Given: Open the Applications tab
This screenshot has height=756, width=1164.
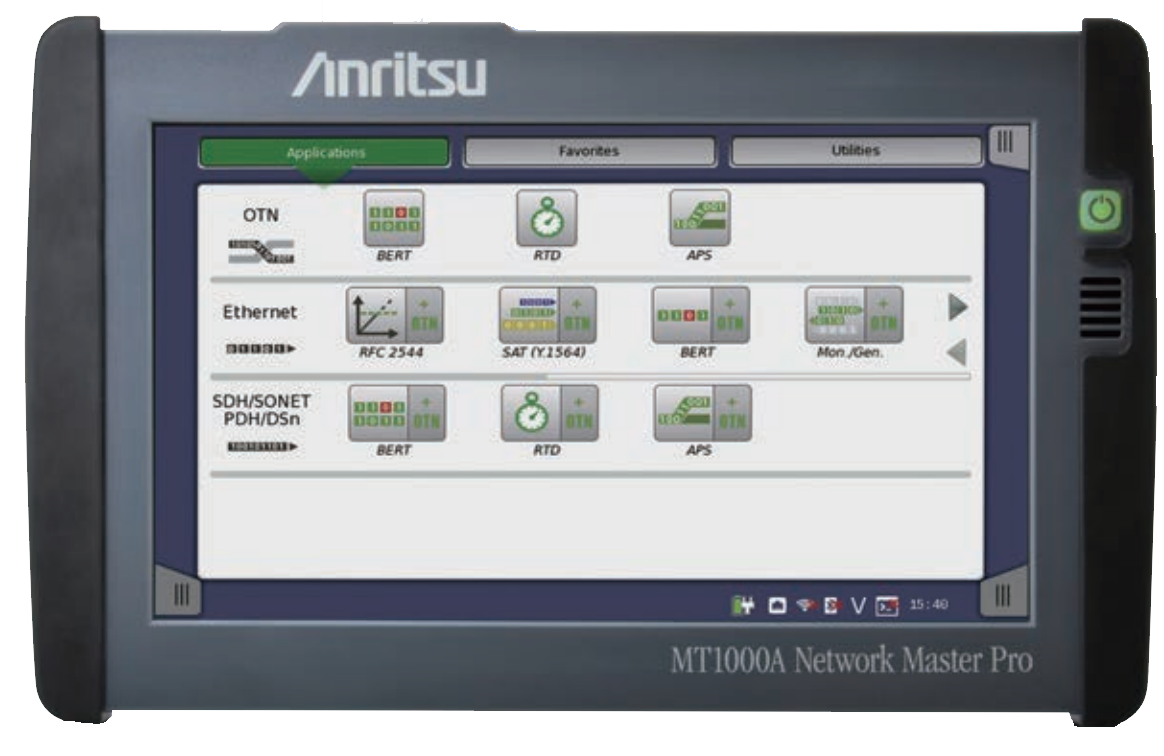Looking at the screenshot, I should [324, 152].
